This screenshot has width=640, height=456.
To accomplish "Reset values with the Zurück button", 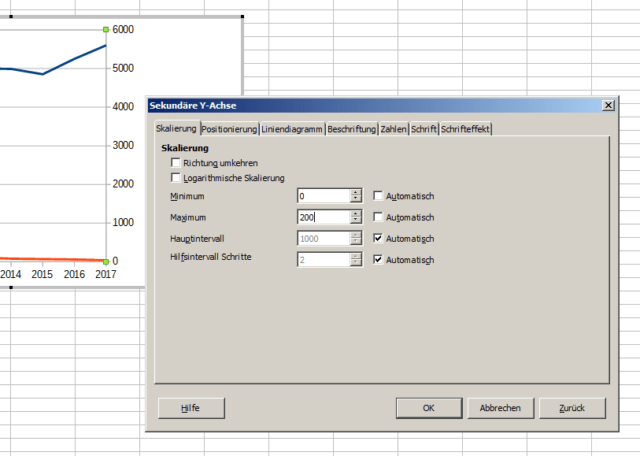I will click(572, 408).
